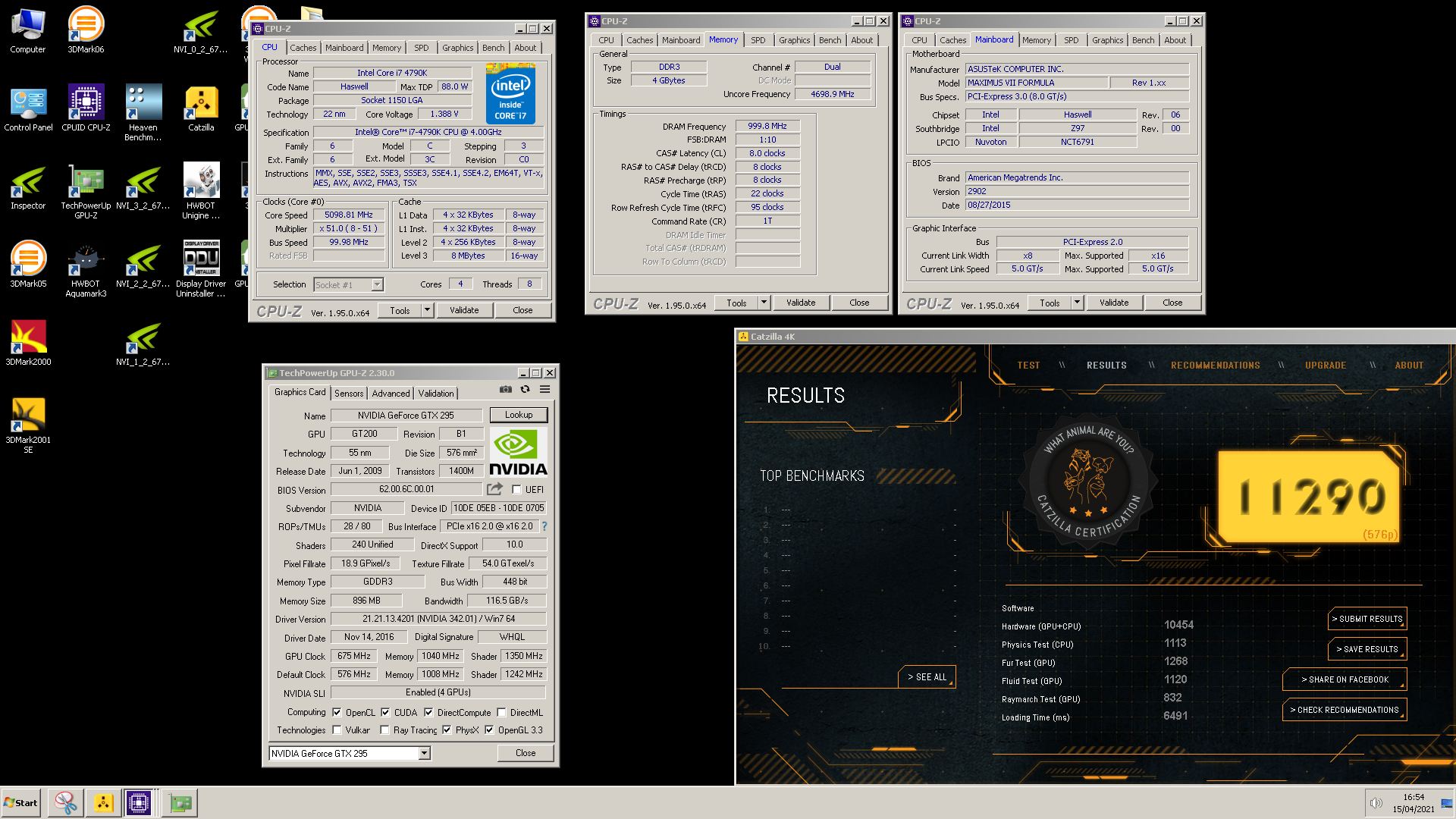Screen dimensions: 1456x819
Task: Open the NVI_2_2_67 desktop shortcut
Action: tap(143, 265)
